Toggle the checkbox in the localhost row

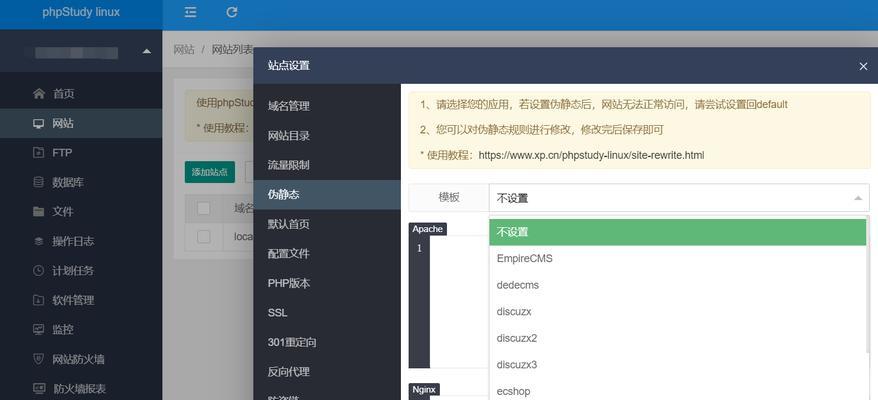coord(204,236)
